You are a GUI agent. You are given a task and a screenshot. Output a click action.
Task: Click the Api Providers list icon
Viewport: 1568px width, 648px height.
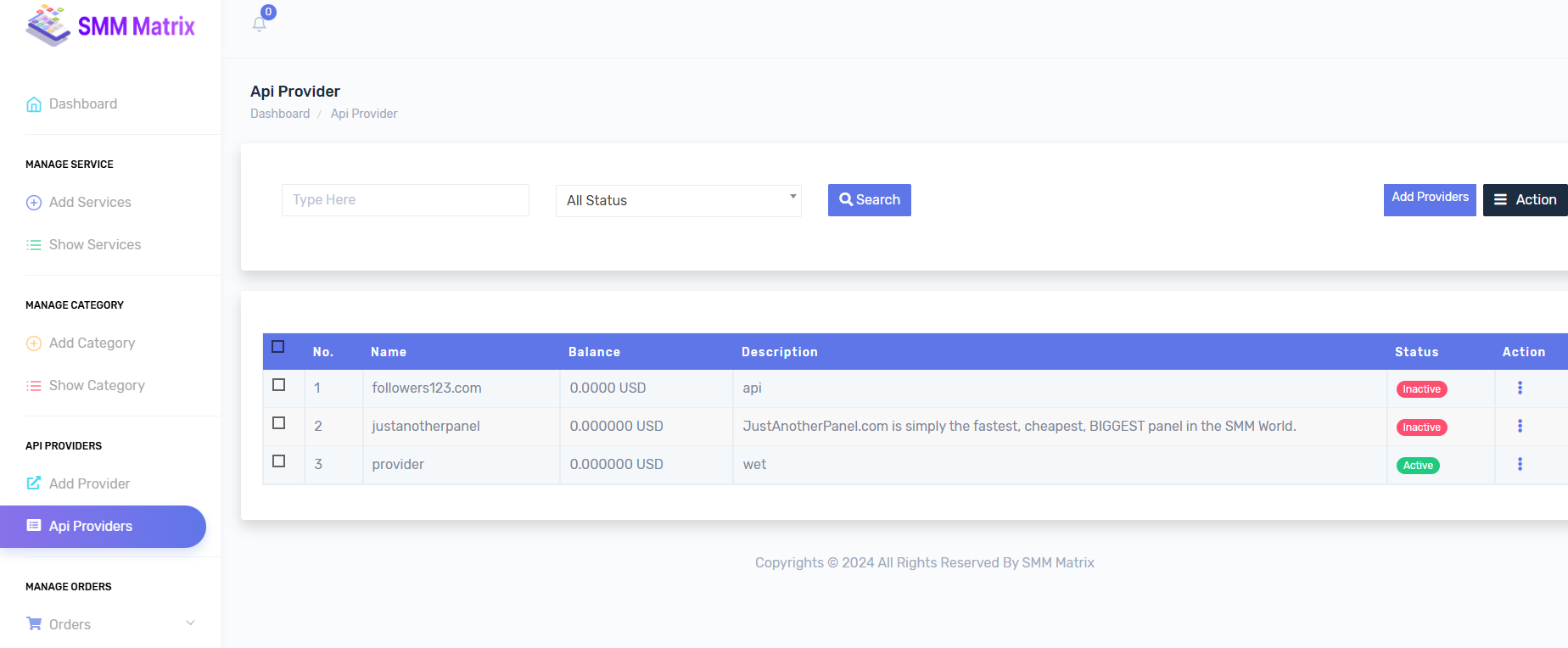[x=34, y=526]
